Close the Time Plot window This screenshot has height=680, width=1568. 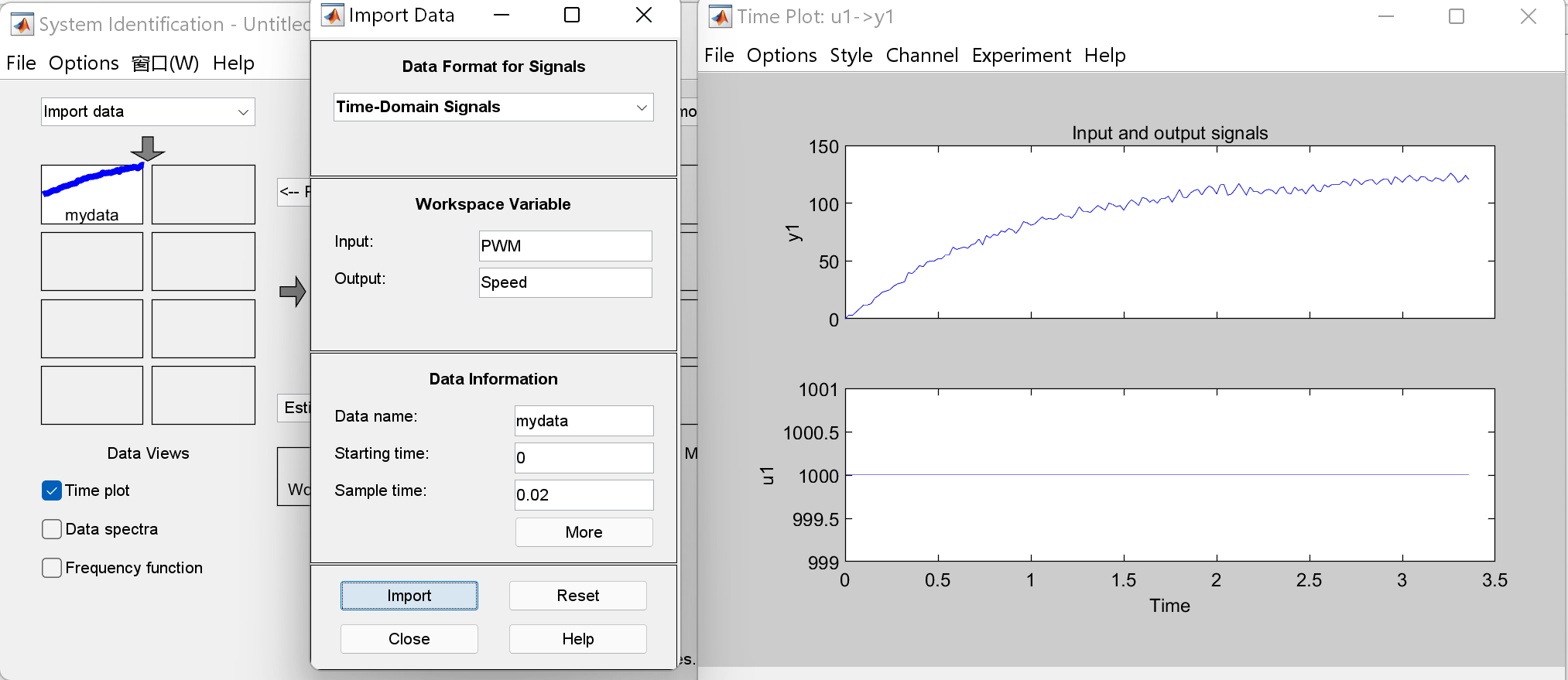tap(1529, 16)
